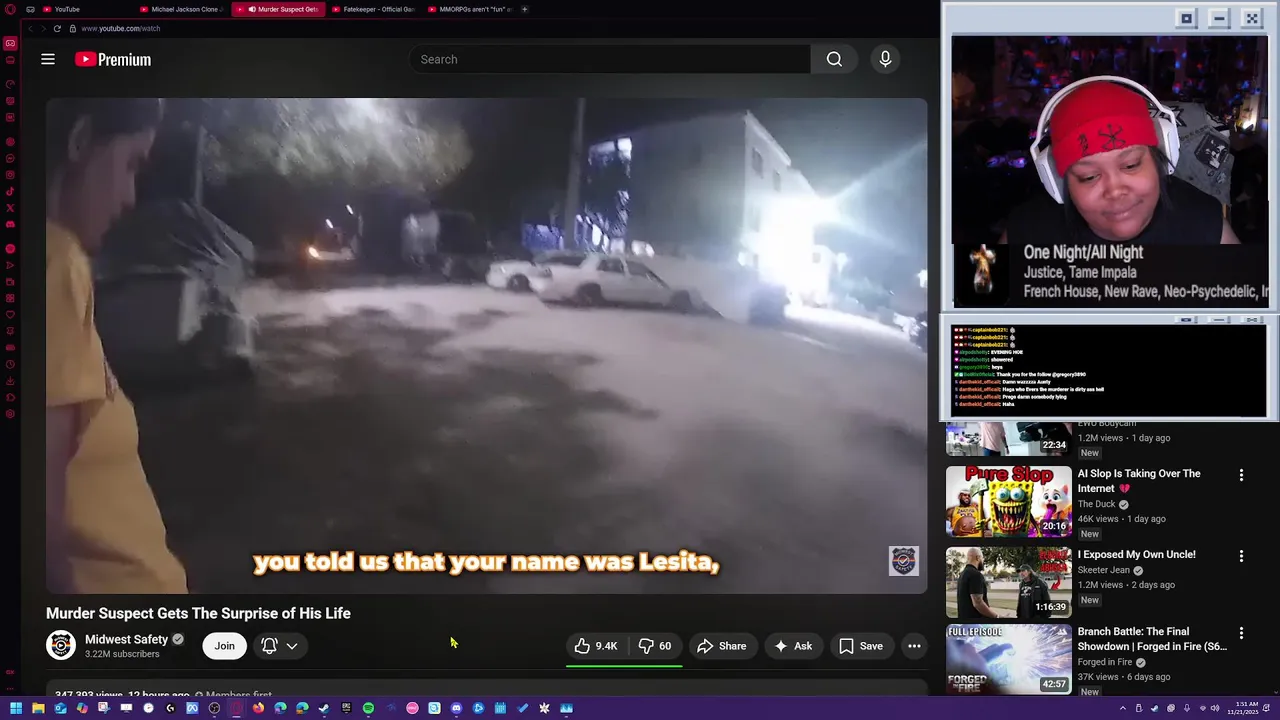Pause video by clicking the player
Viewport: 1280px width, 720px height.
486,345
